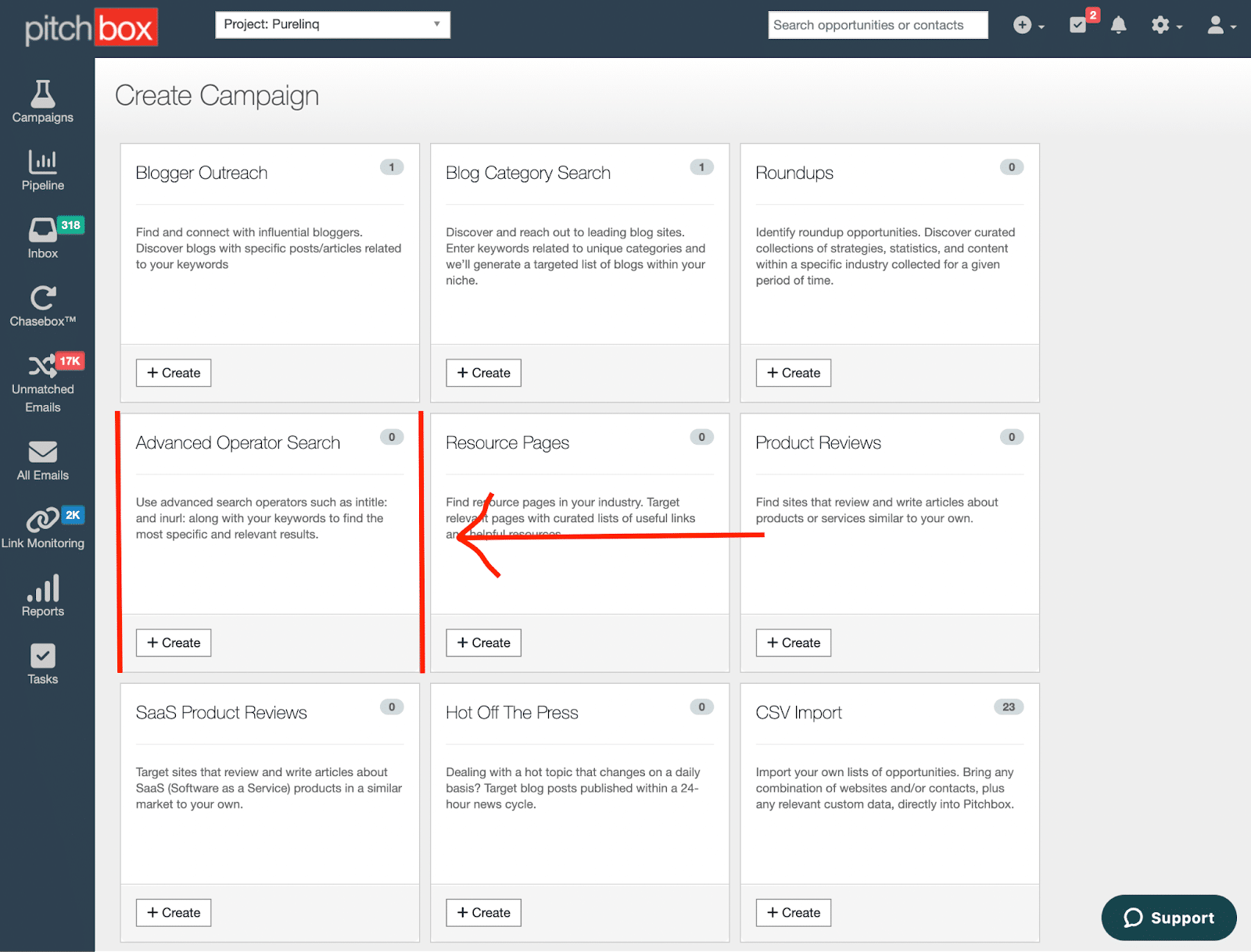Open Chasebox from the sidebar
The height and width of the screenshot is (952, 1251).
coord(43,299)
